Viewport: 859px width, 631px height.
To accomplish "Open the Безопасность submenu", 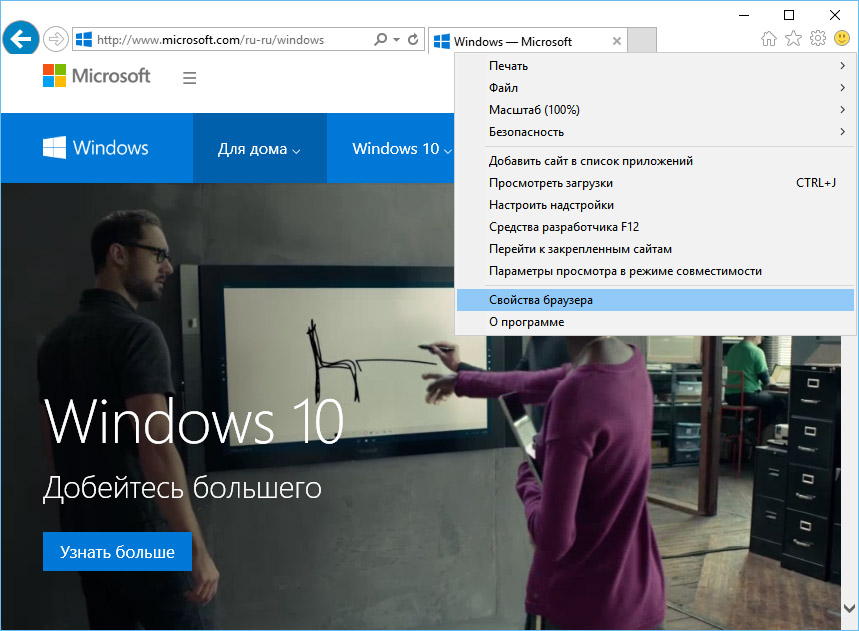I will pos(655,131).
